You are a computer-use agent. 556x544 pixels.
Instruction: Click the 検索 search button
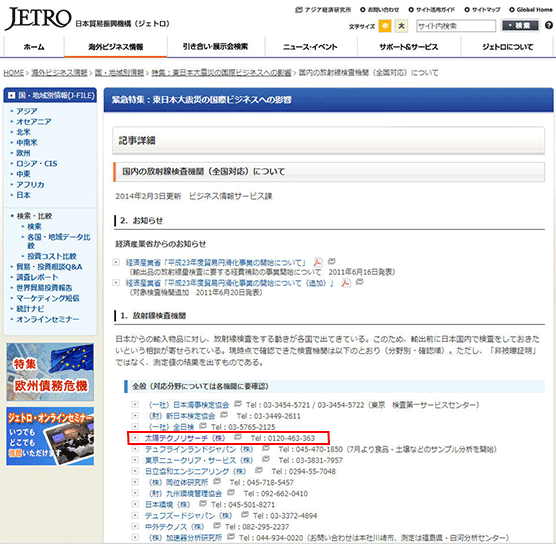[x=519, y=26]
